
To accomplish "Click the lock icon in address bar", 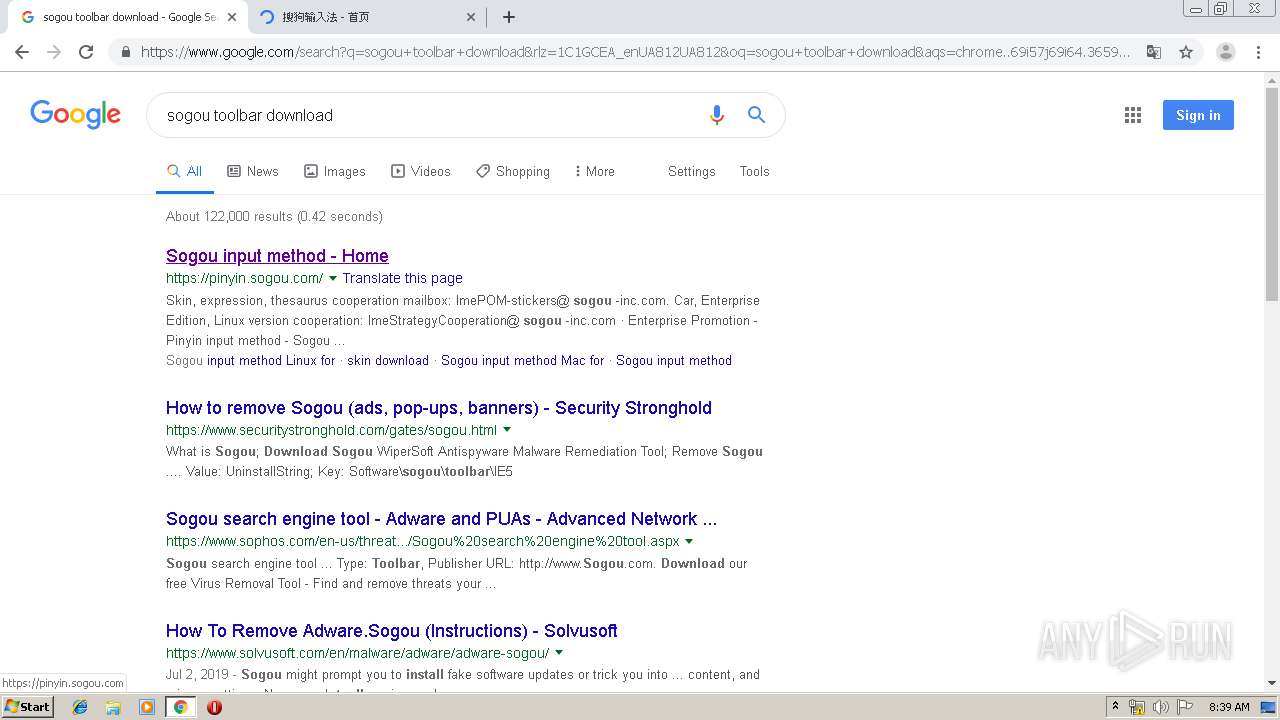I will coord(125,52).
